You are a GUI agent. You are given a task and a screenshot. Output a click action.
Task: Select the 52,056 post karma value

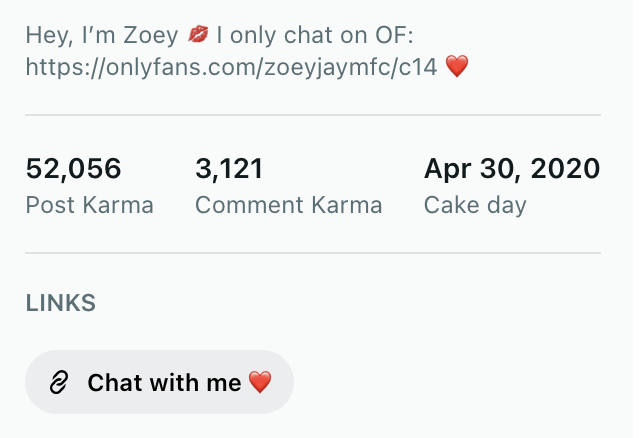tap(73, 168)
